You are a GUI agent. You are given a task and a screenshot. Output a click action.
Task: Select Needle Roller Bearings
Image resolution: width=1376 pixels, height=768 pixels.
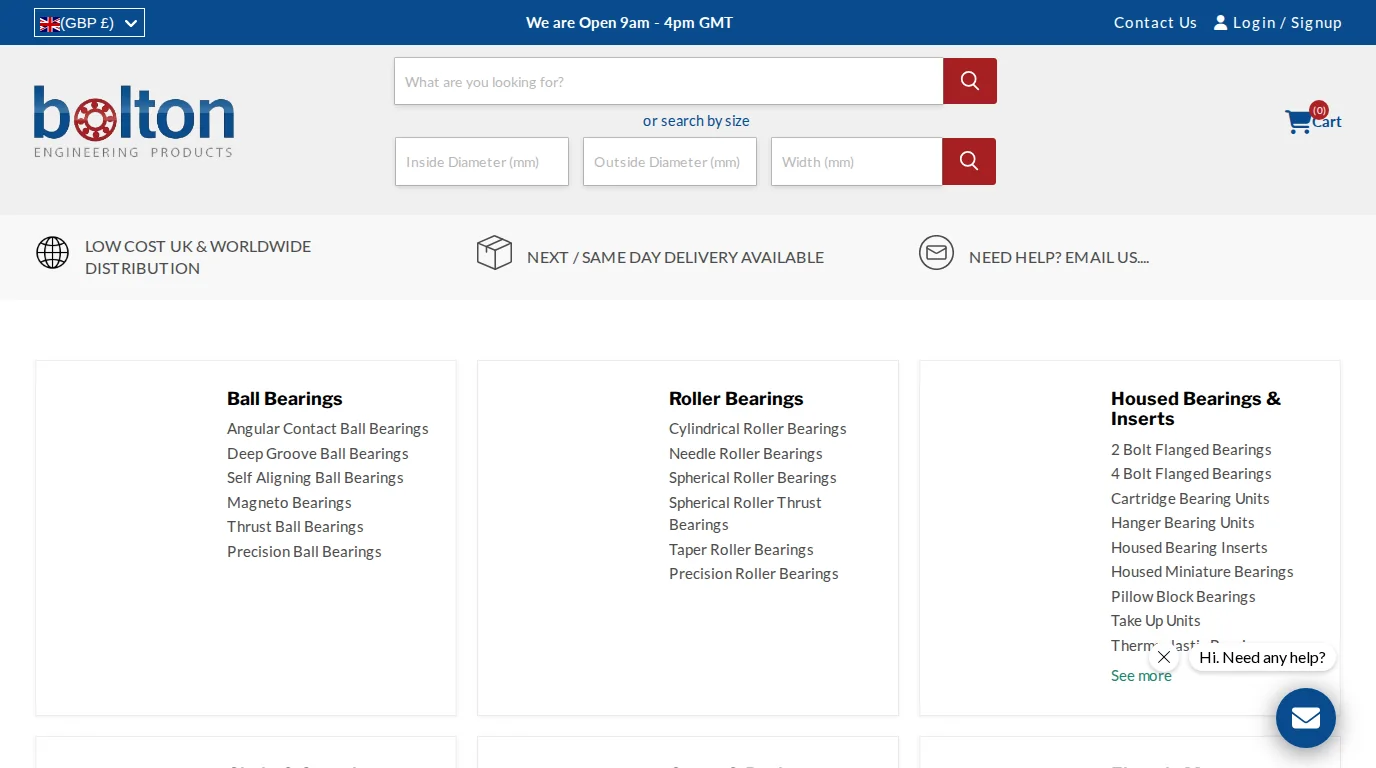click(746, 453)
